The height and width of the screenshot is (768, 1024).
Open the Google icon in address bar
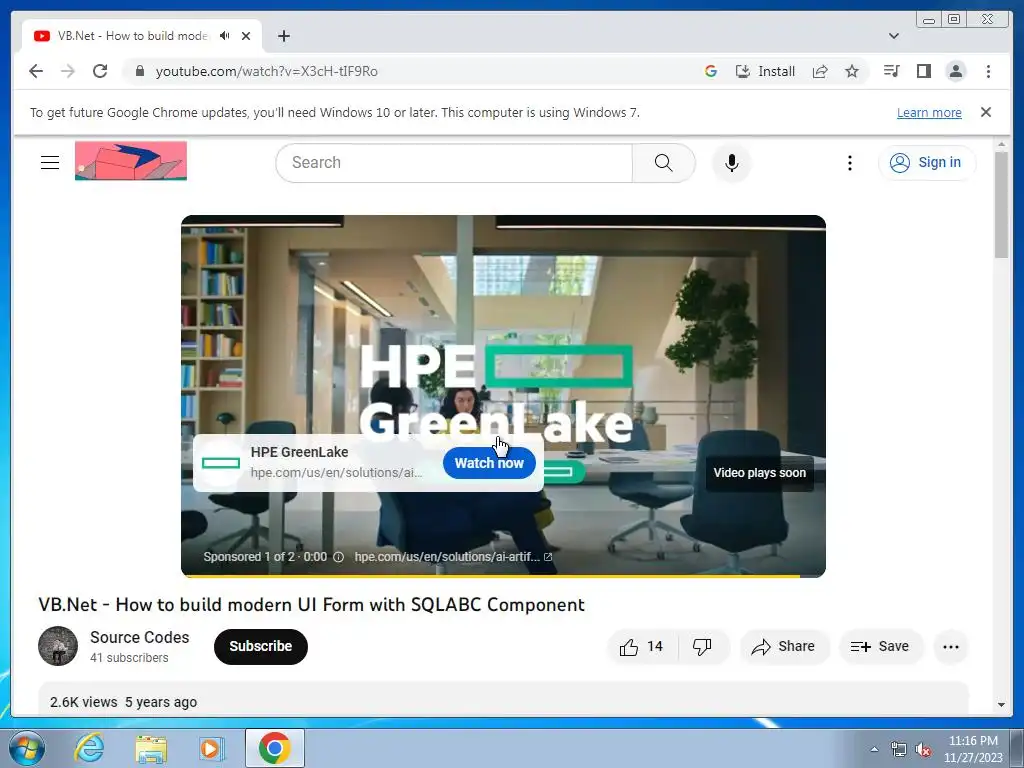[711, 71]
